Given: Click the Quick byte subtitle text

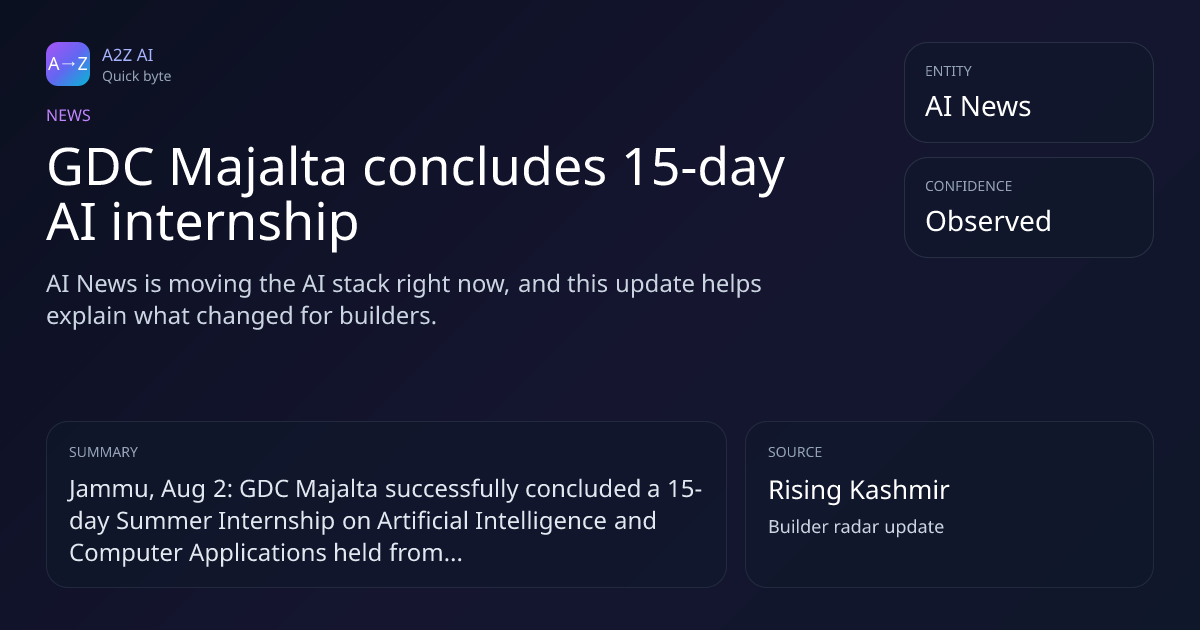Looking at the screenshot, I should (136, 76).
